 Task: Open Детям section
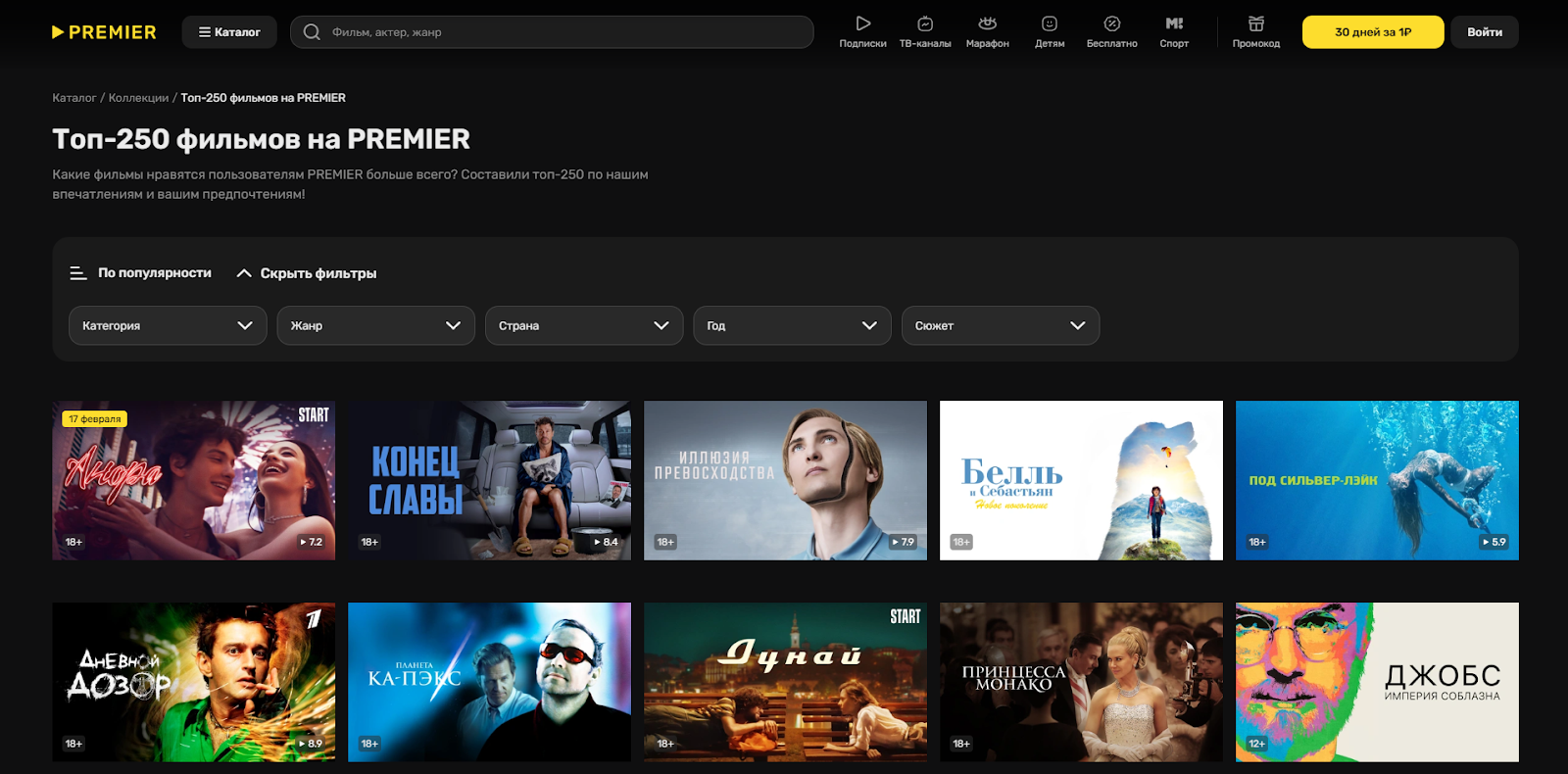1050,31
